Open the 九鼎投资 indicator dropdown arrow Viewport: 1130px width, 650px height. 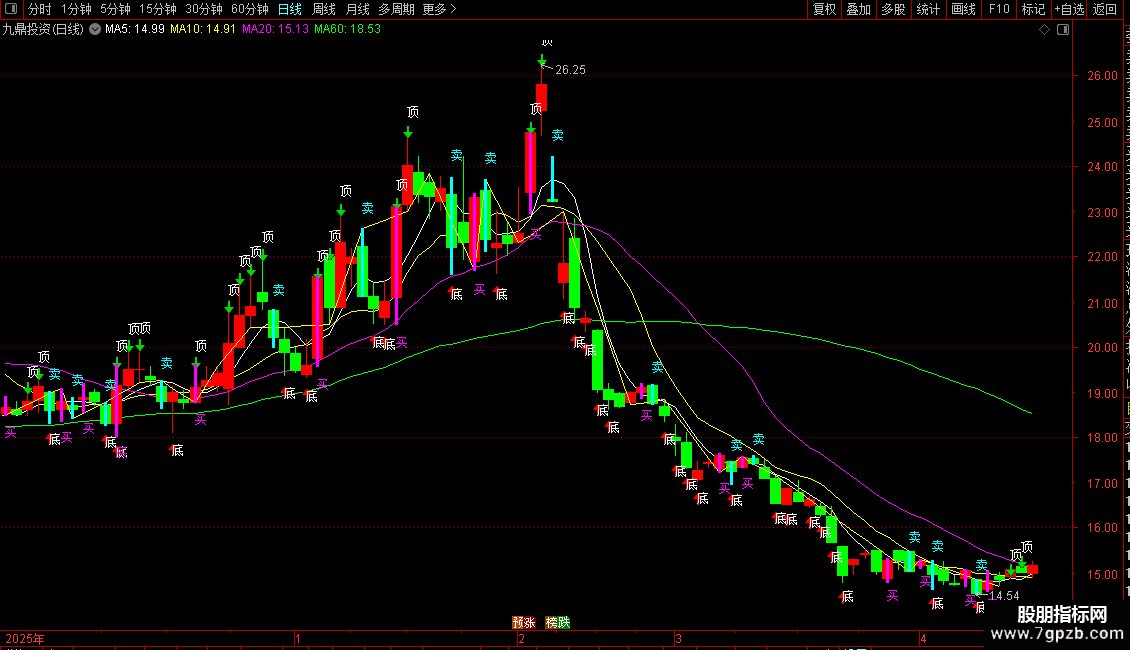[x=94, y=30]
